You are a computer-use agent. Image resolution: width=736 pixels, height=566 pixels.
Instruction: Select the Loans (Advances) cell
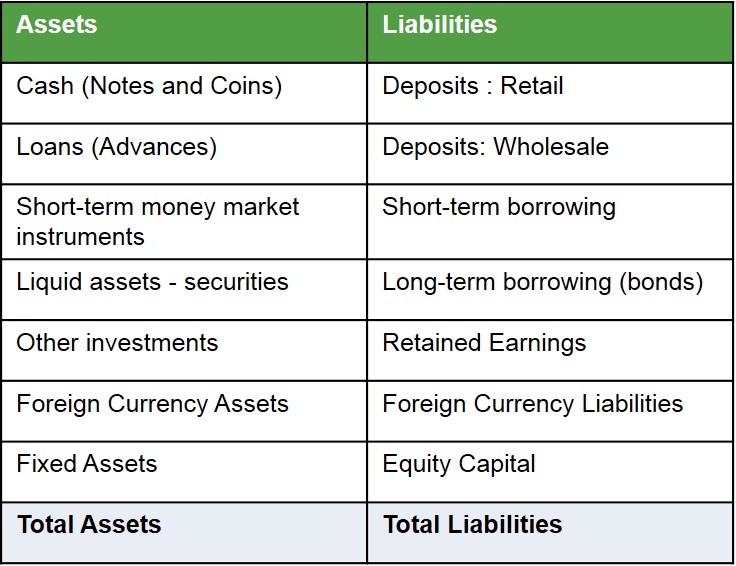point(116,147)
